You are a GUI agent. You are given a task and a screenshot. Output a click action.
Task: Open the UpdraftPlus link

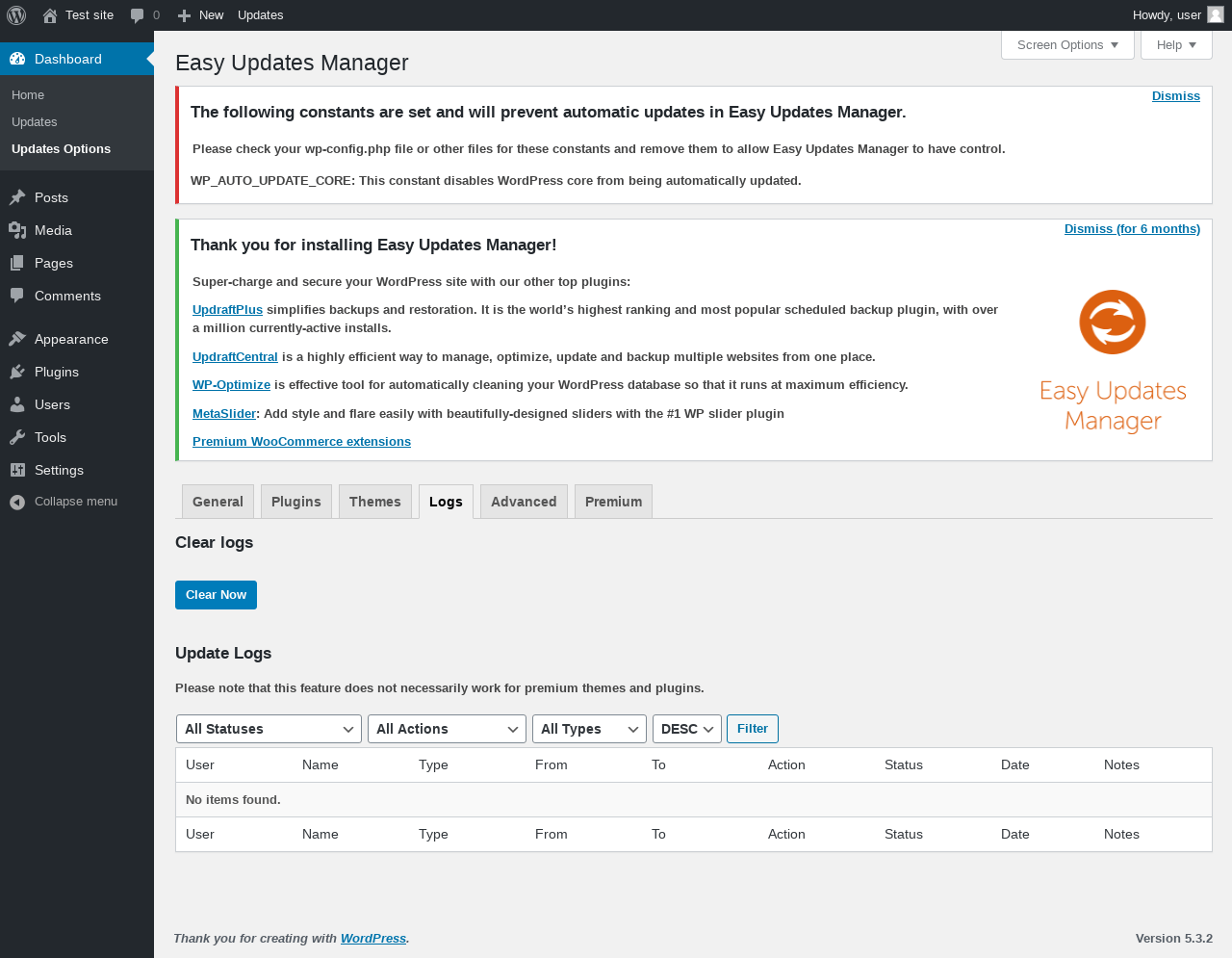(227, 310)
